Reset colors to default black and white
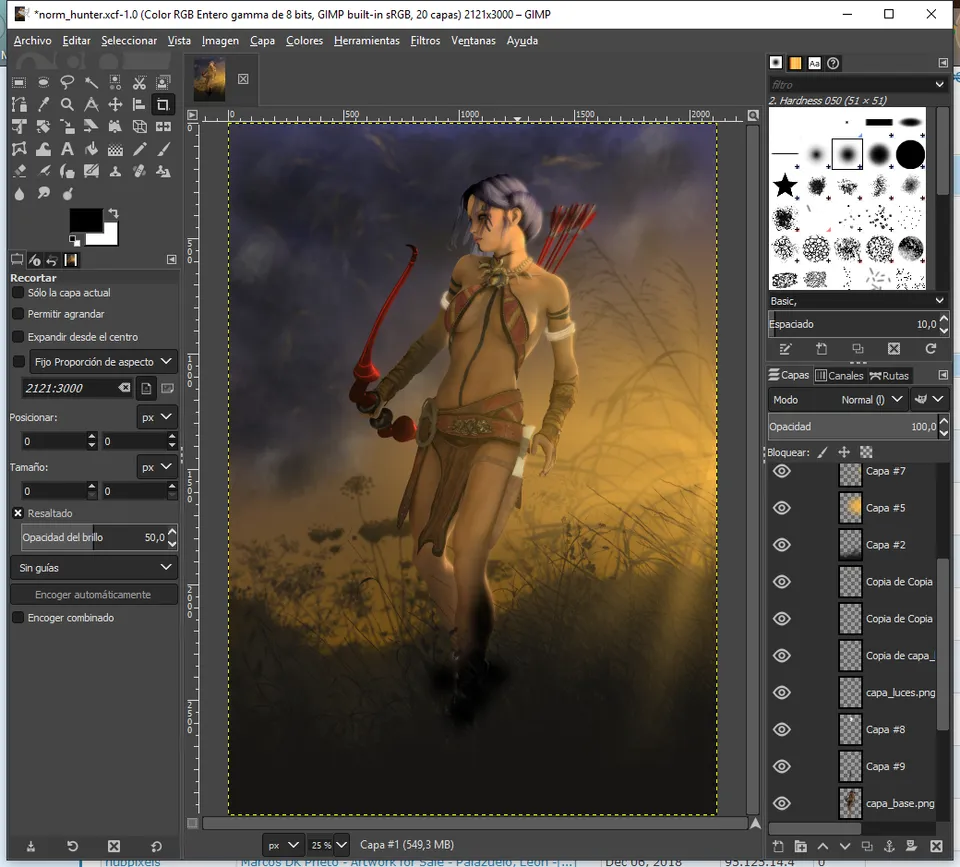960x867 pixels. pyautogui.click(x=74, y=240)
